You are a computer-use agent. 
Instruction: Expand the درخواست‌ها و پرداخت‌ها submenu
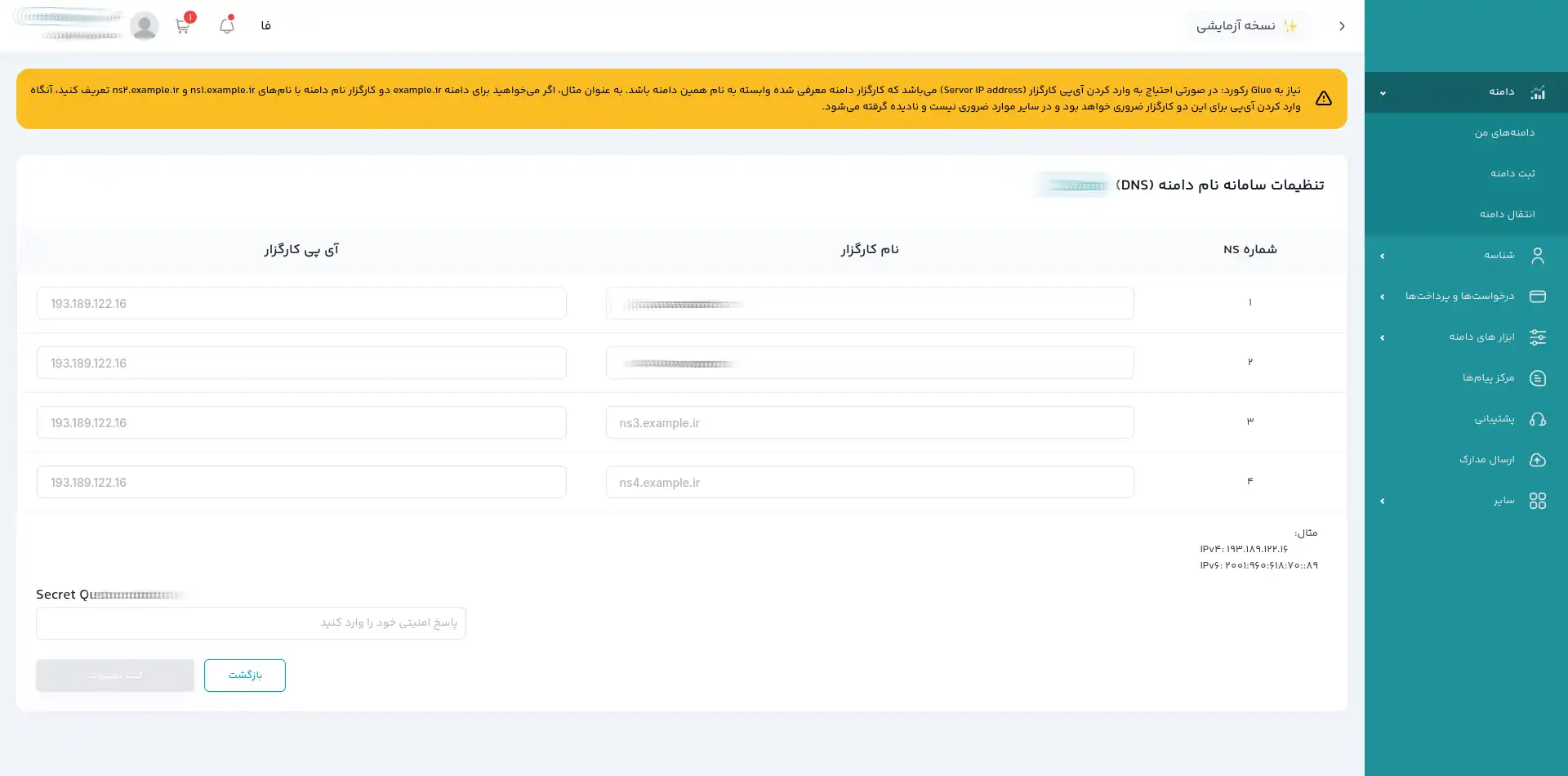click(1383, 297)
